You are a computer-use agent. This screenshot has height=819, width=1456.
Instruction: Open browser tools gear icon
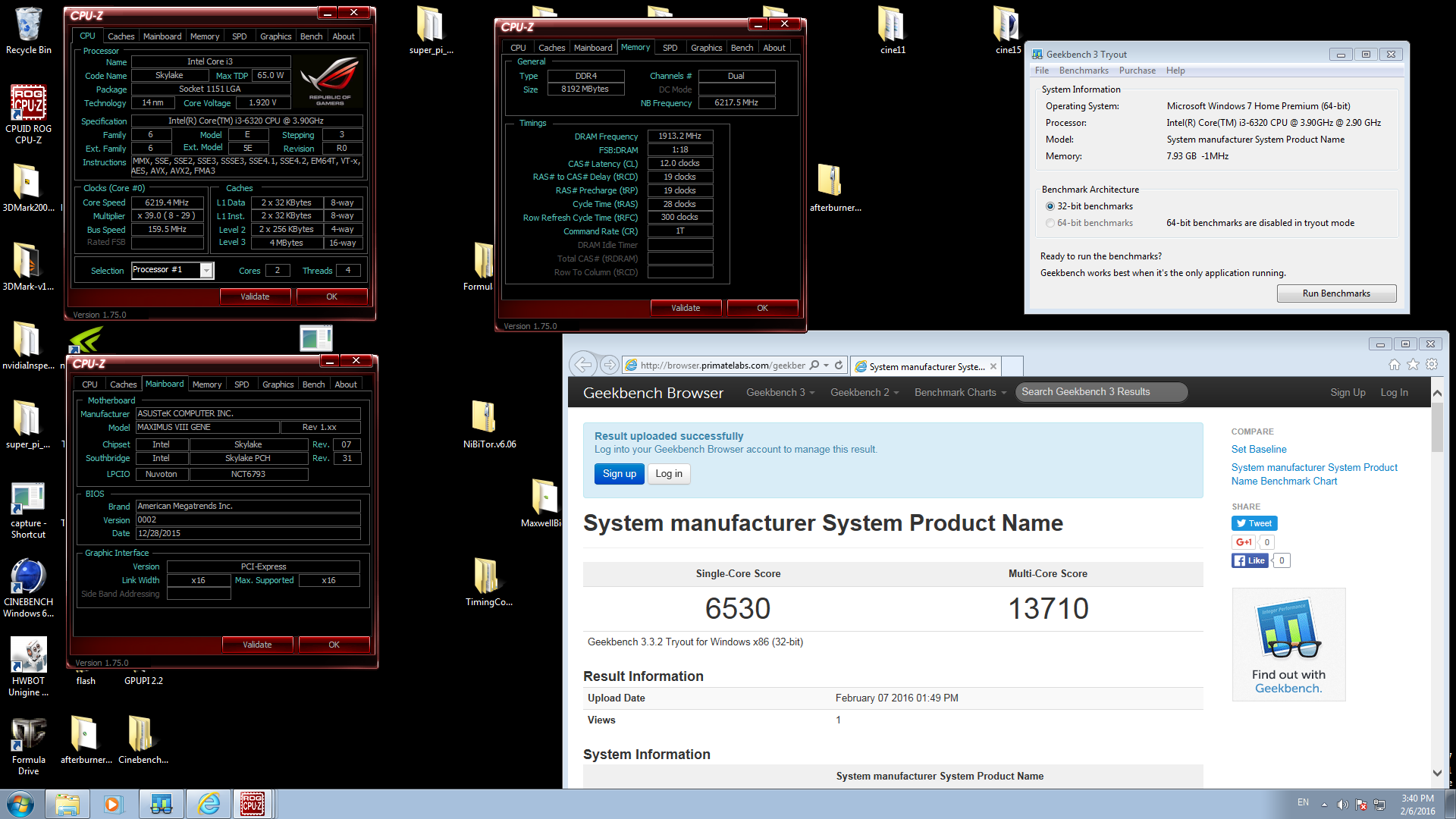1432,365
